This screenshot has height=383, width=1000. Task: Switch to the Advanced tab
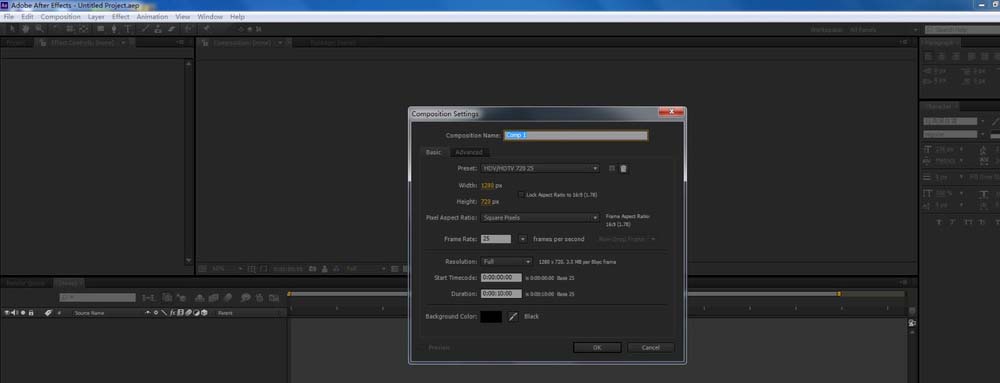469,152
